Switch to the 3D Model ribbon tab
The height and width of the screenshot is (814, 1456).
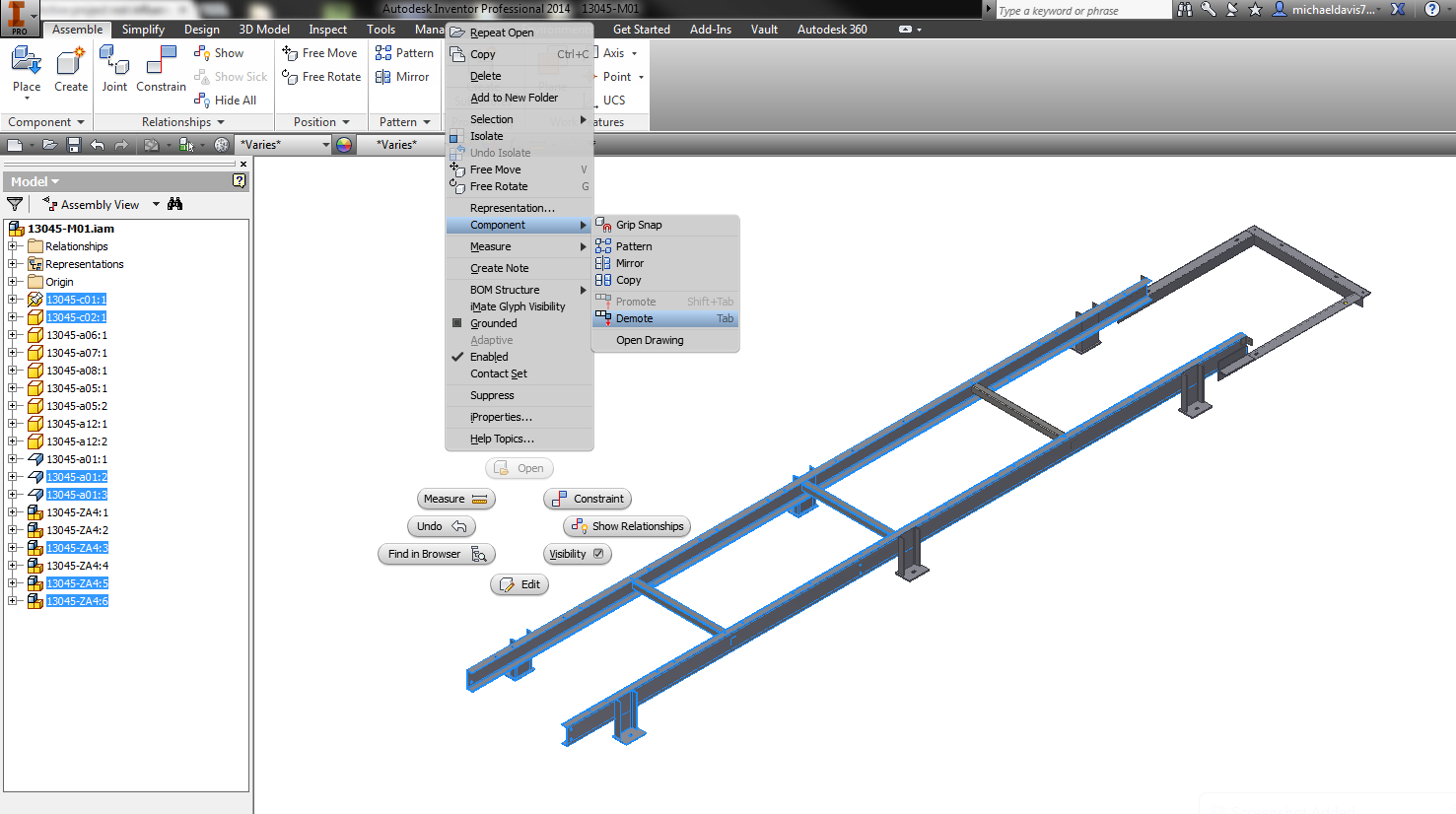click(x=264, y=30)
